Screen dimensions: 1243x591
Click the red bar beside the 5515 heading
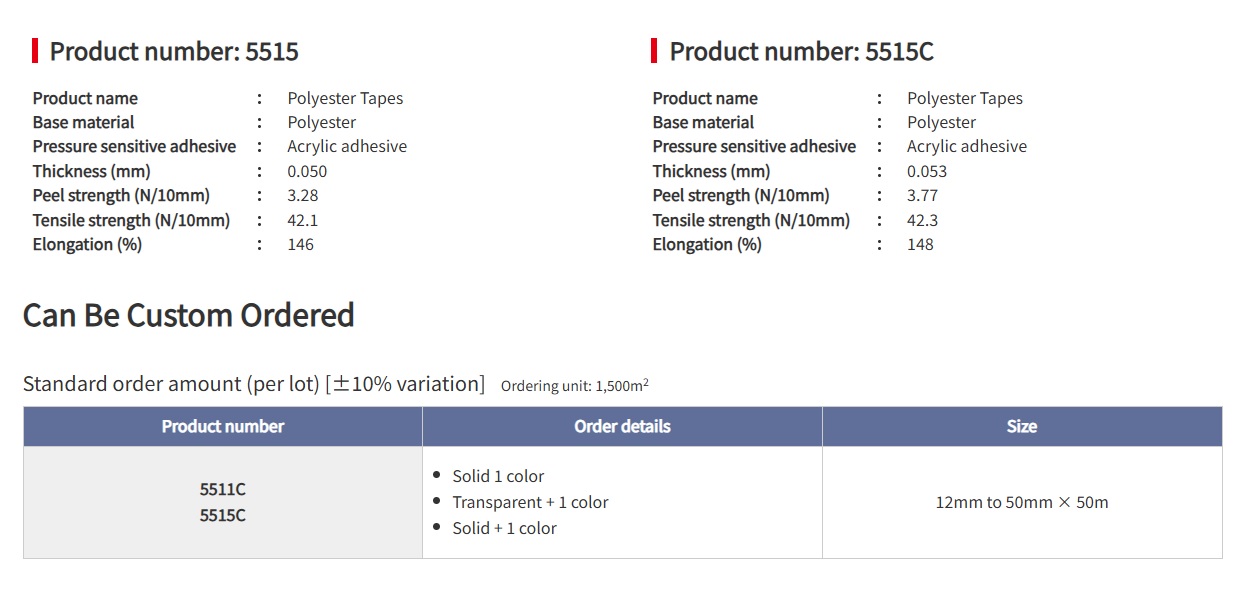coord(35,51)
